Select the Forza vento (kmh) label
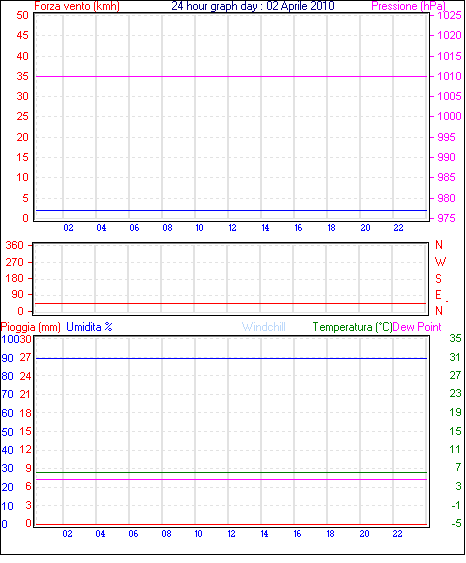Image resolution: width=466 pixels, height=563 pixels. 77,6
